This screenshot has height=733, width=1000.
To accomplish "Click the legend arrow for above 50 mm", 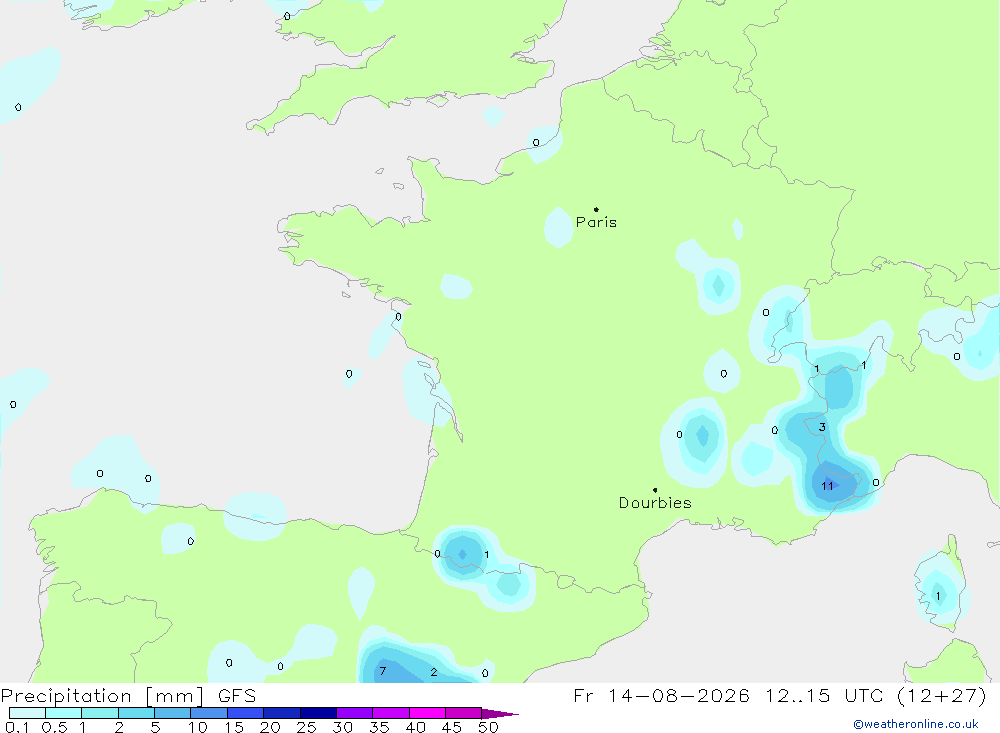I will (499, 714).
